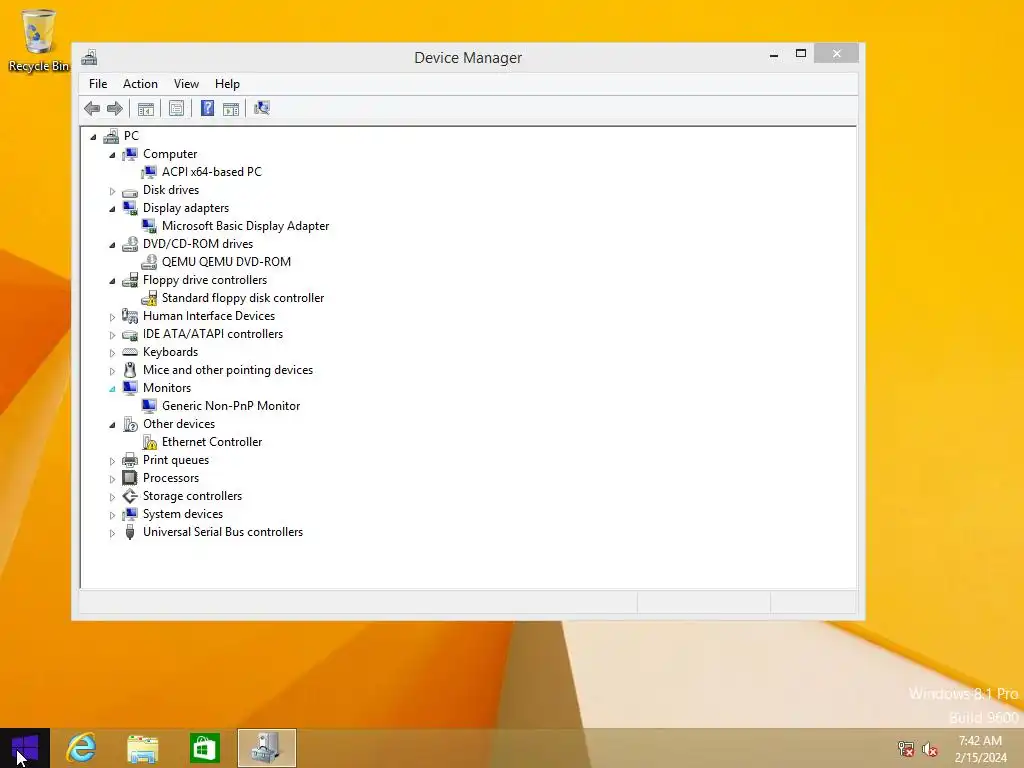Image resolution: width=1024 pixels, height=768 pixels.
Task: Select the Generic Non-PnP Monitor icon
Action: click(x=149, y=406)
